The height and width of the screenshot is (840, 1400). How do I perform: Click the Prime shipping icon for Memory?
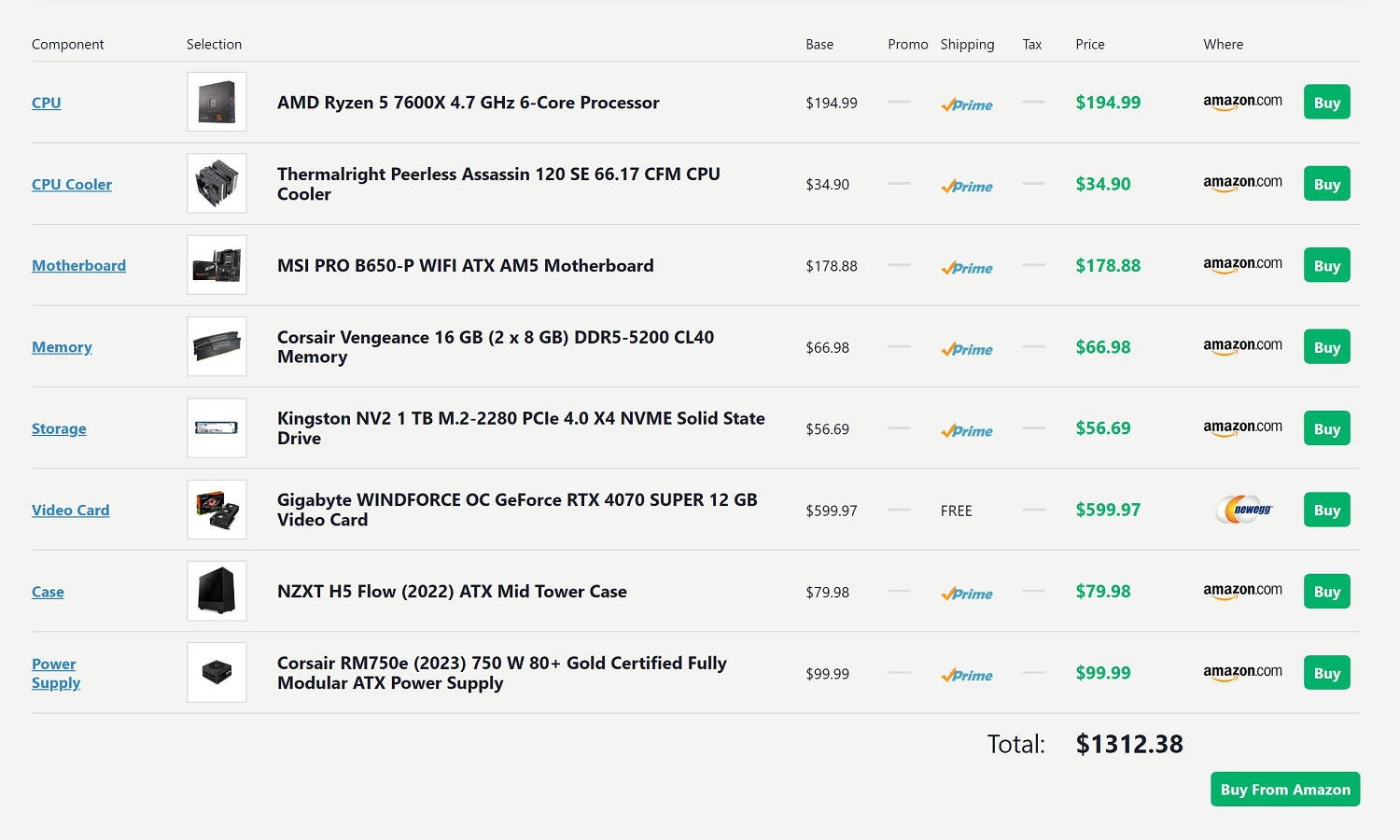[967, 349]
